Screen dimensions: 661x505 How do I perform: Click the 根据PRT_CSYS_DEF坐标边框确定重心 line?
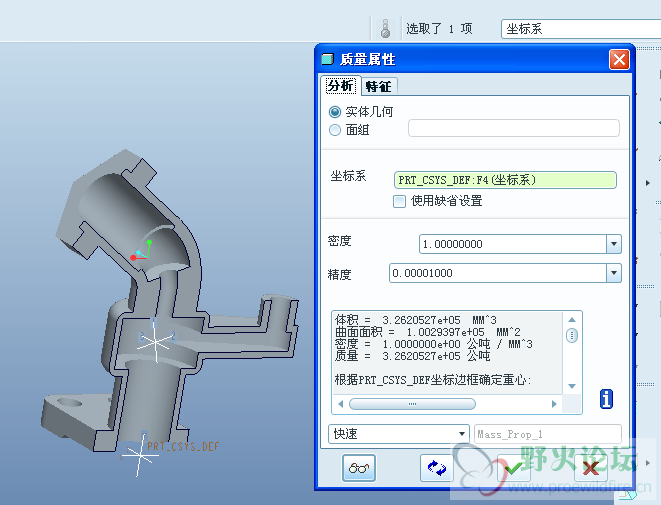click(433, 380)
